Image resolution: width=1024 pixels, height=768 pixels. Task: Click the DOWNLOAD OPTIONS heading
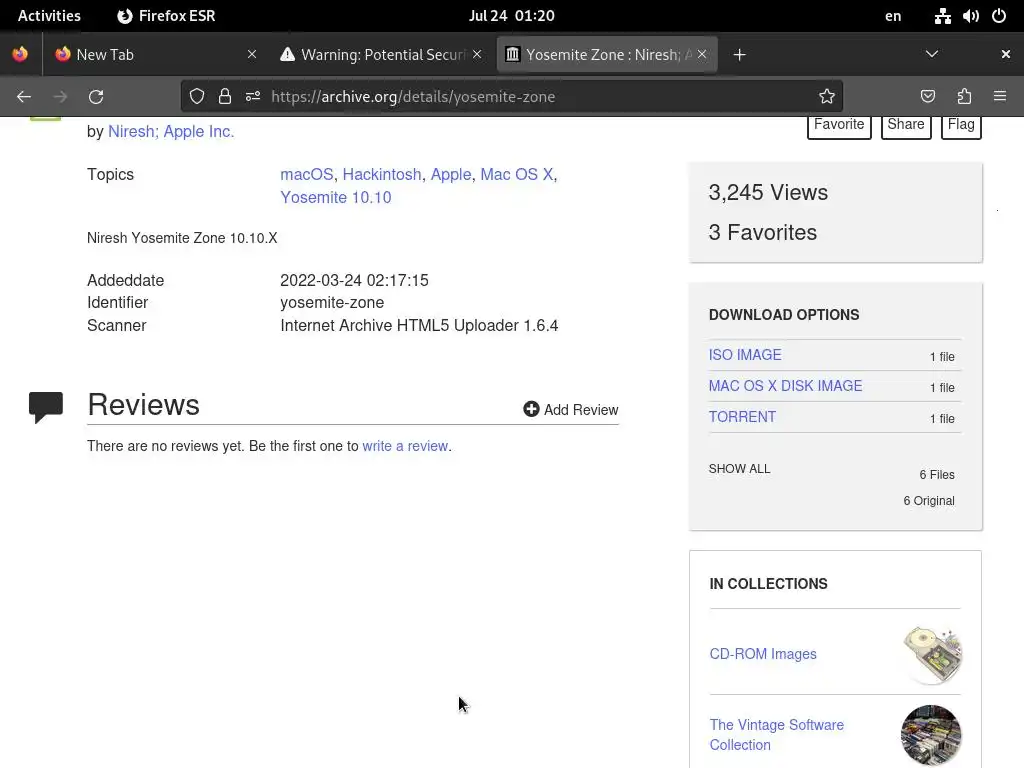[x=784, y=315]
